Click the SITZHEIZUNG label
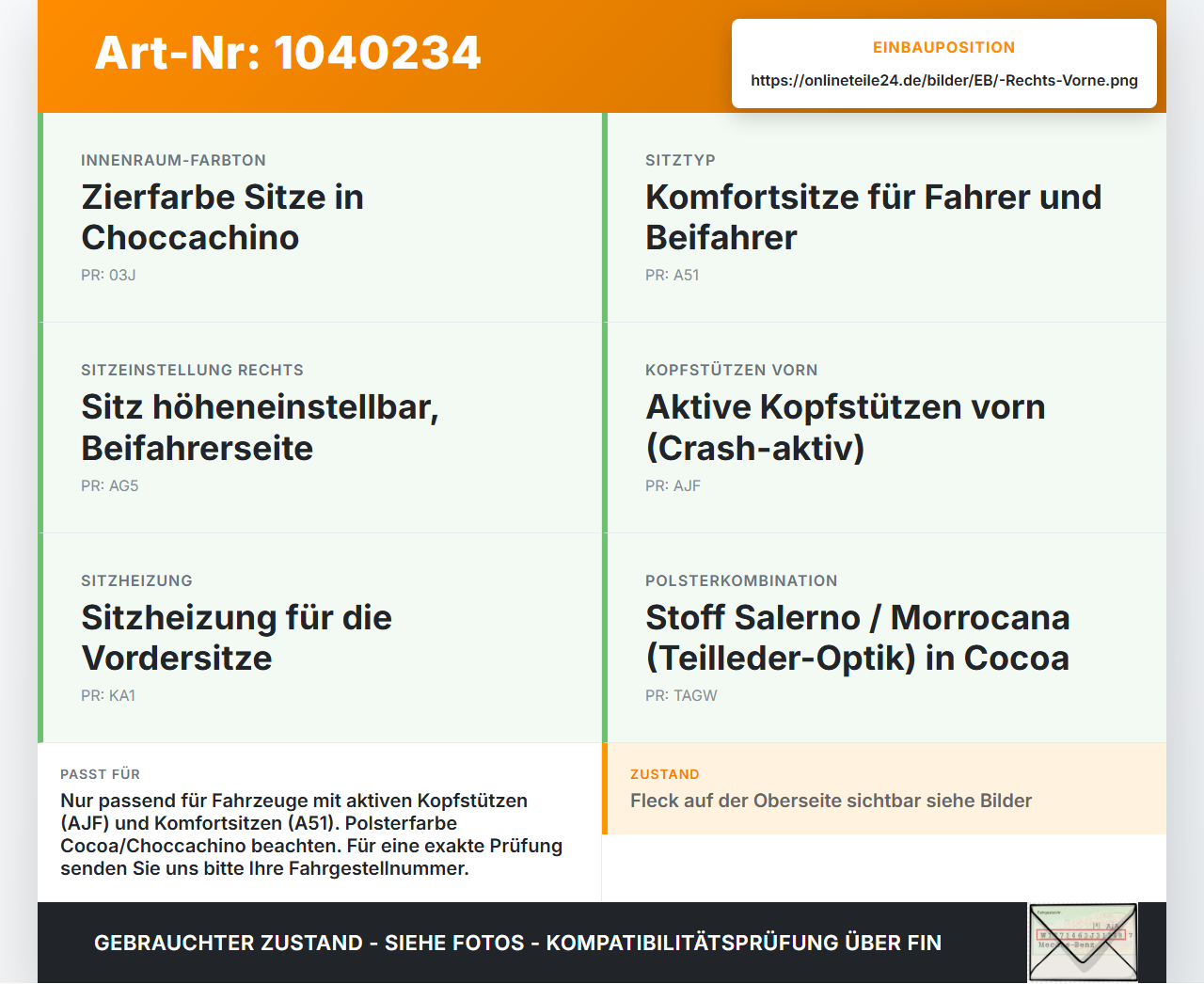 pyautogui.click(x=136, y=580)
